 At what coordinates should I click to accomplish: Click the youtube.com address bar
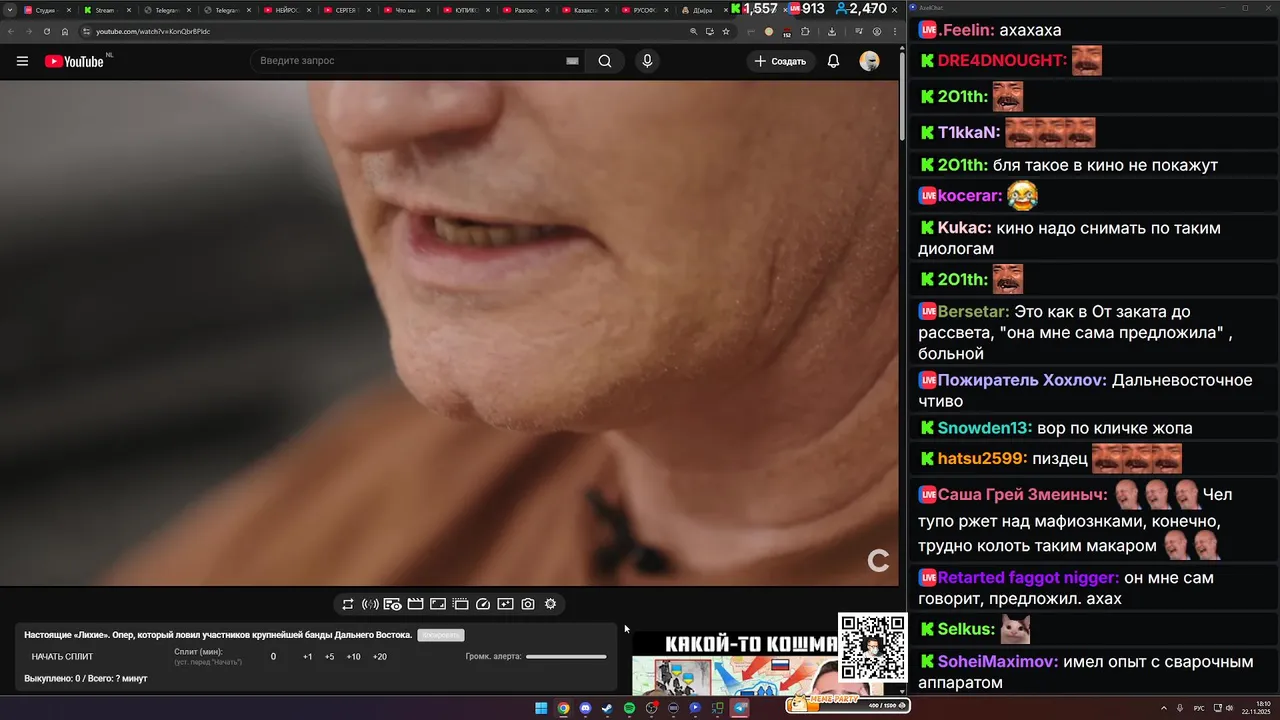click(x=380, y=31)
